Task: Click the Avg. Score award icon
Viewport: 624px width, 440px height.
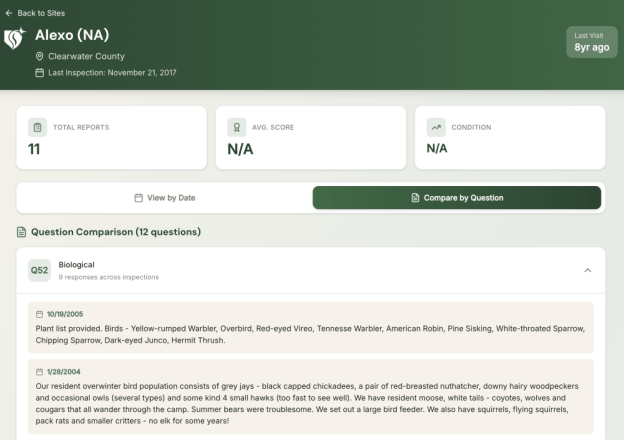Action: [236, 127]
